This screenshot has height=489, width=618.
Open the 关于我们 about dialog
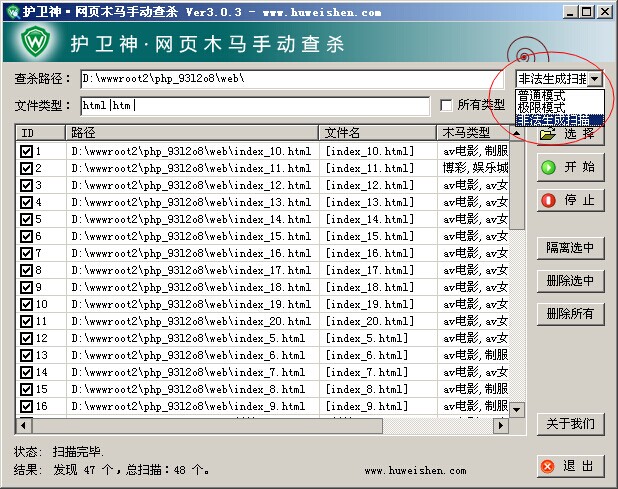pyautogui.click(x=570, y=424)
